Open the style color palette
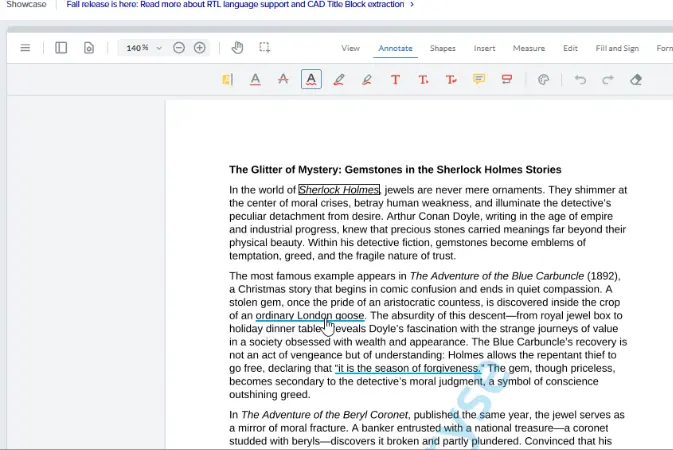Viewport: 673px width, 450px height. click(x=543, y=79)
